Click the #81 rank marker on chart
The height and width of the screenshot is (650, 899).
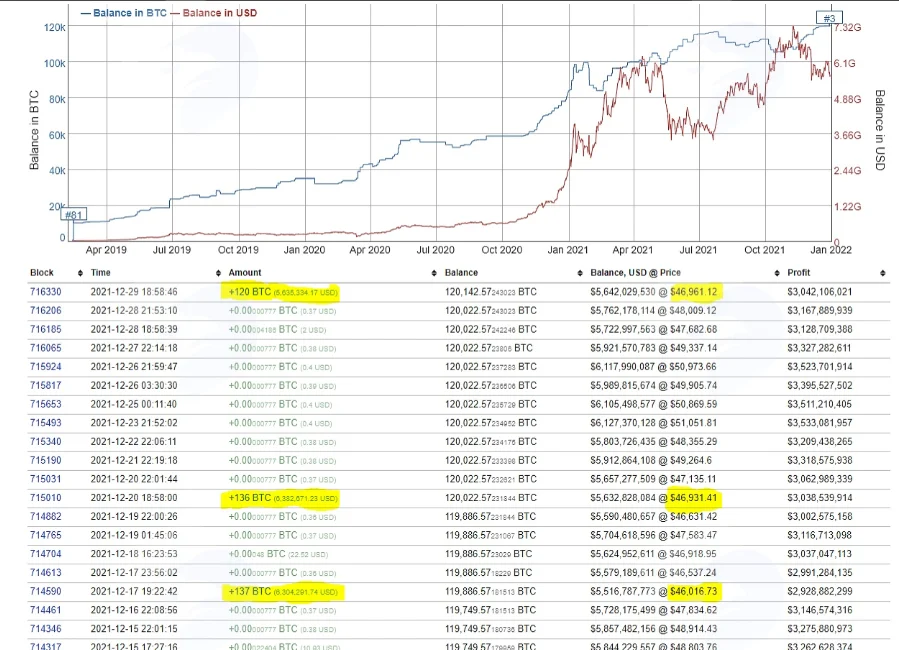coord(73,214)
